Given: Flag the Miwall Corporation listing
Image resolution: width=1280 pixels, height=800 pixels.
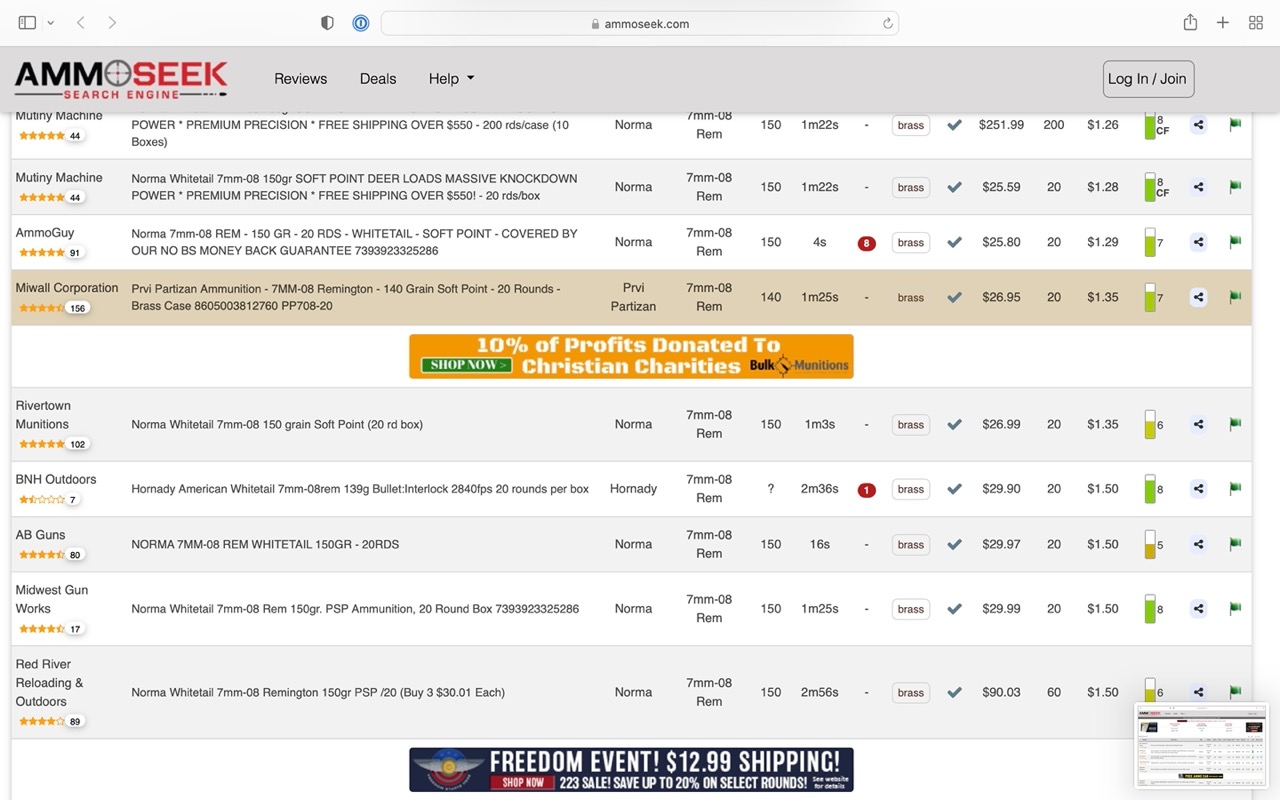Looking at the screenshot, I should click(1235, 296).
